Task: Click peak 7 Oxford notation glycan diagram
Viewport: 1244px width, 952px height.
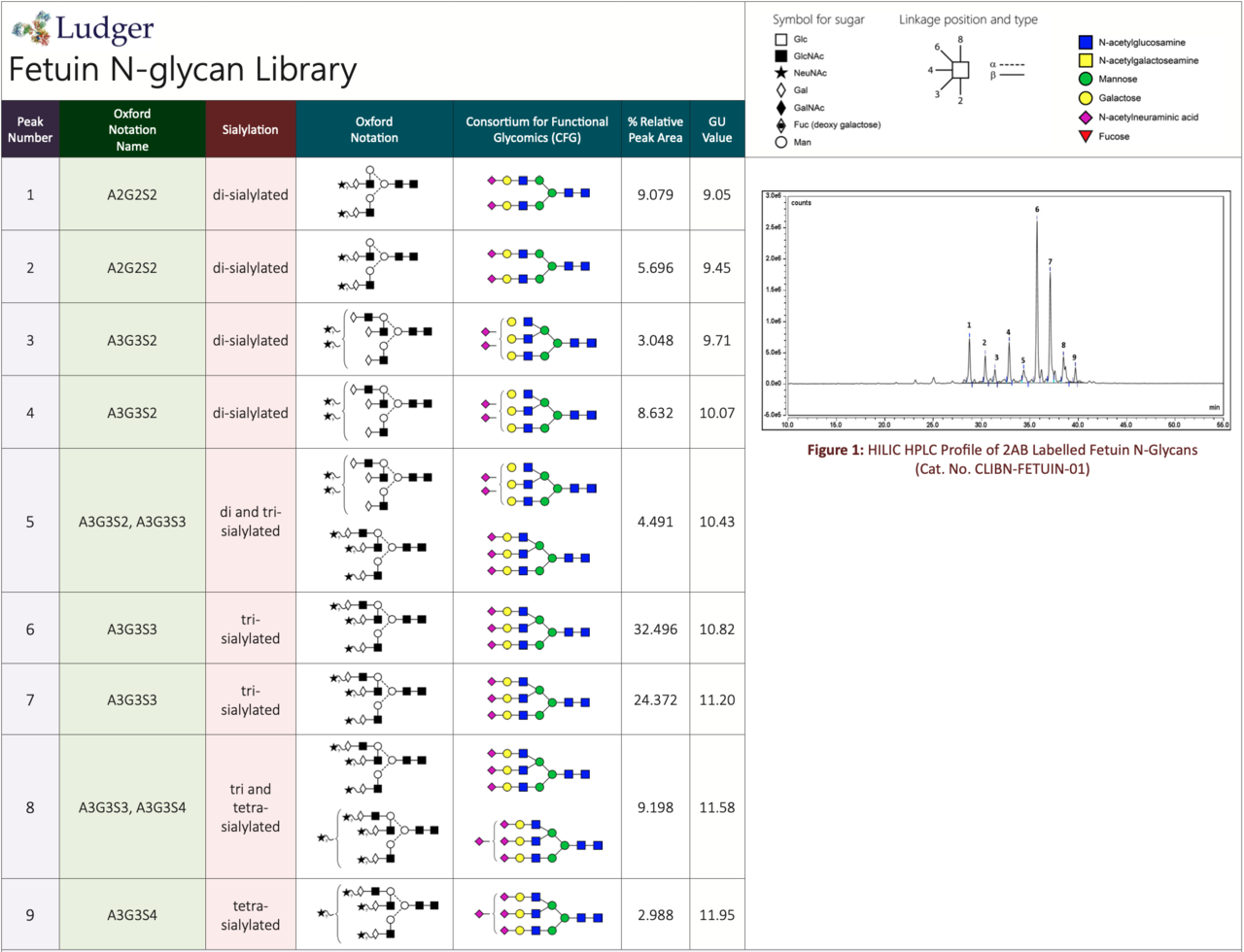Action: tap(378, 698)
